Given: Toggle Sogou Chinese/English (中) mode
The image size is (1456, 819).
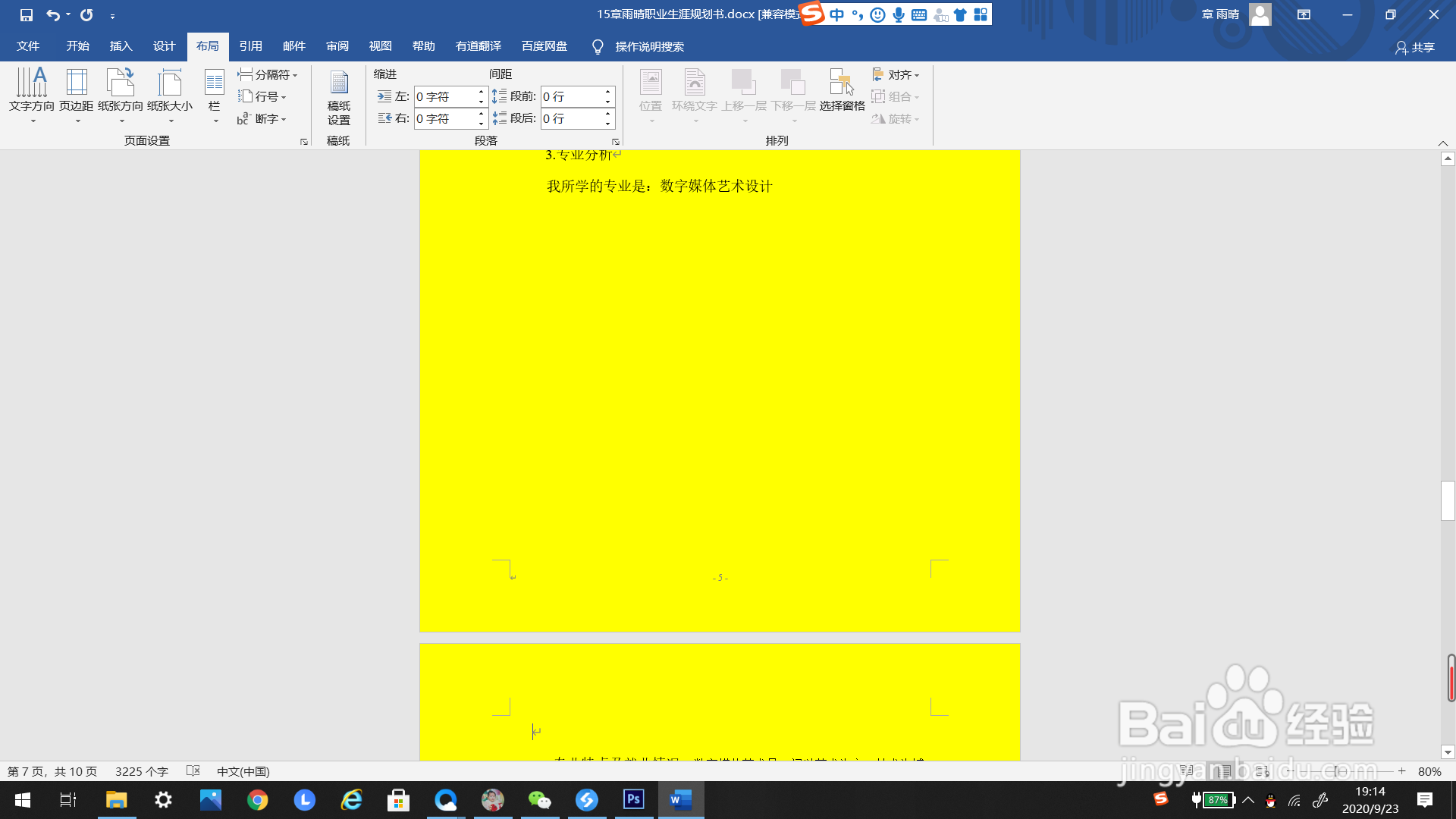Looking at the screenshot, I should pos(836,14).
